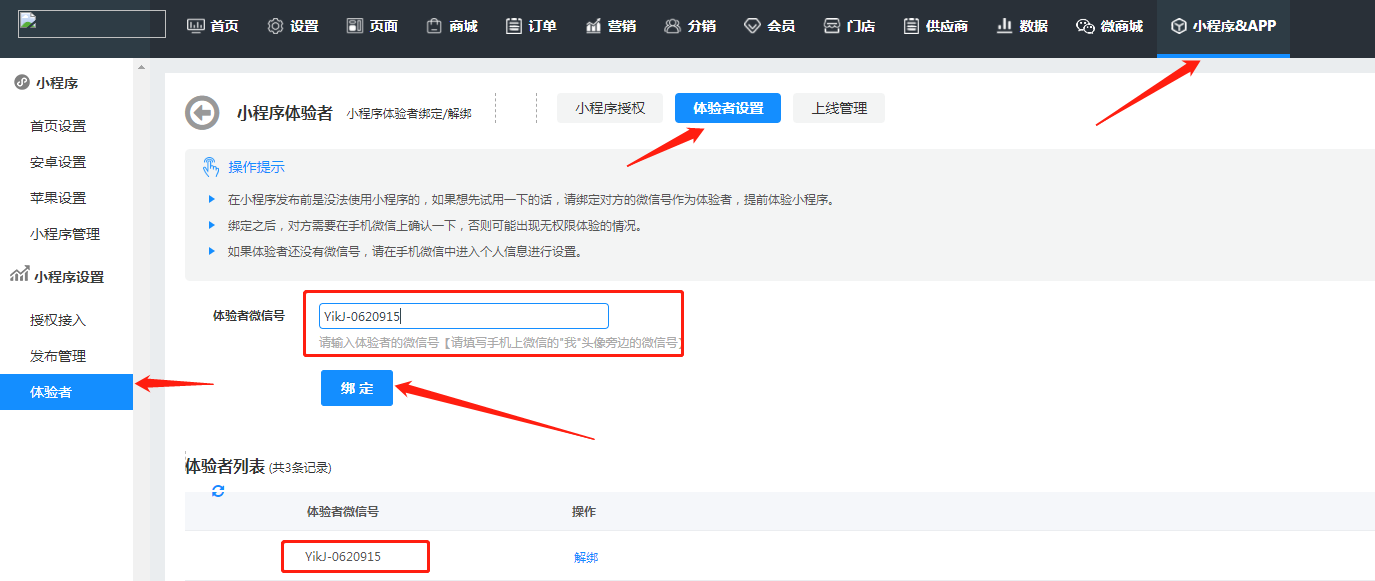Open 授权接入 in the left sidebar
1375x581 pixels.
[x=58, y=320]
